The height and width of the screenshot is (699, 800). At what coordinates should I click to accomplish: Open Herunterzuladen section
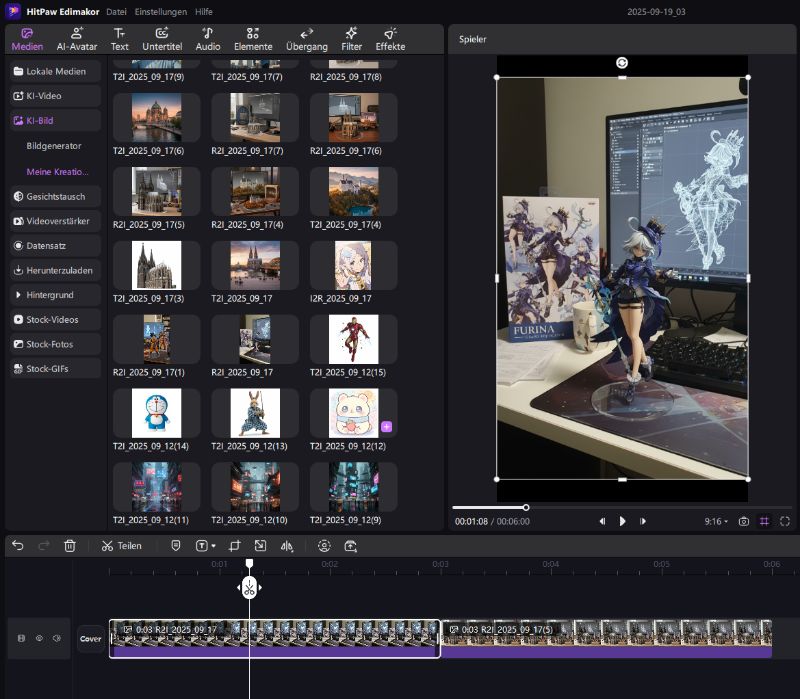[x=56, y=270]
